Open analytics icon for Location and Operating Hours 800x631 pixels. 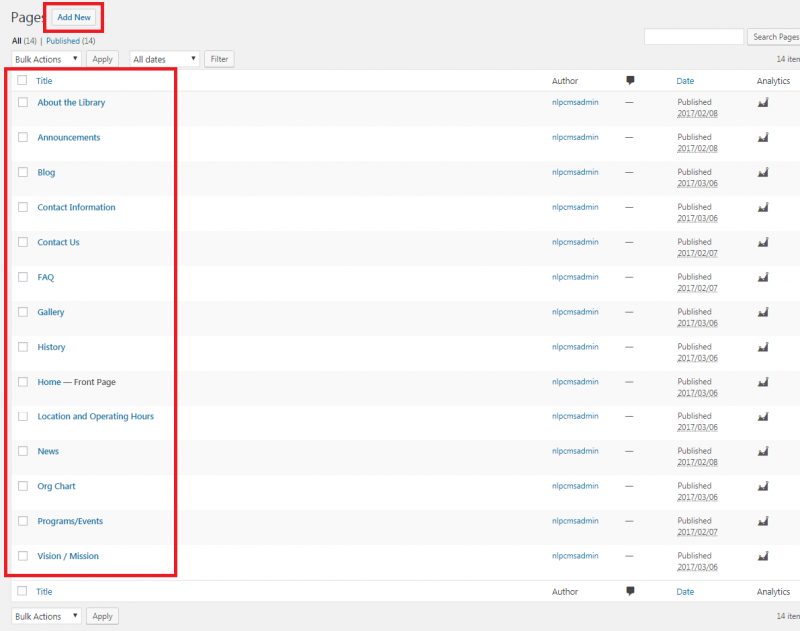(x=763, y=417)
